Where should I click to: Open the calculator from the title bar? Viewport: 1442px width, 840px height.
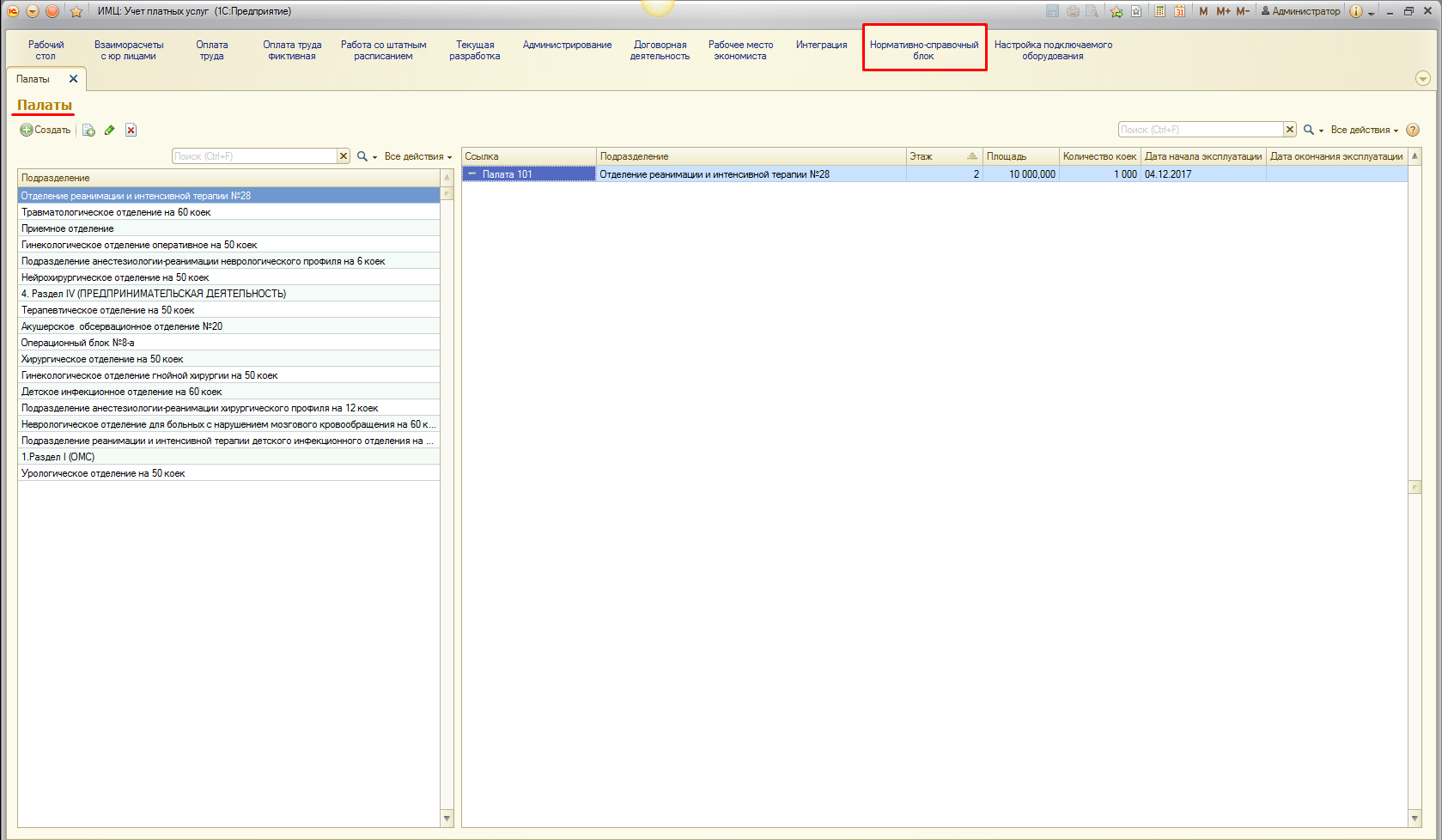click(1159, 11)
